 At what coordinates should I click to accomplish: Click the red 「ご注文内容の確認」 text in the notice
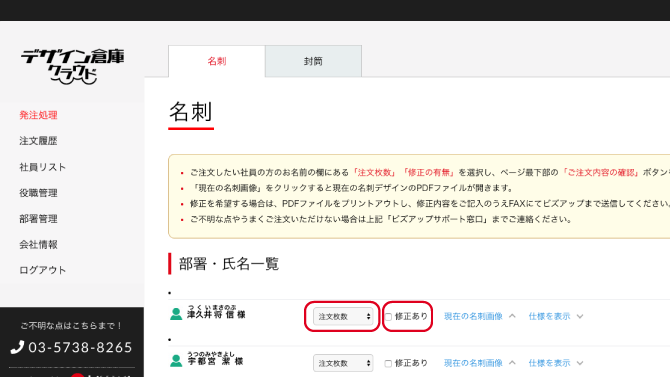point(600,172)
